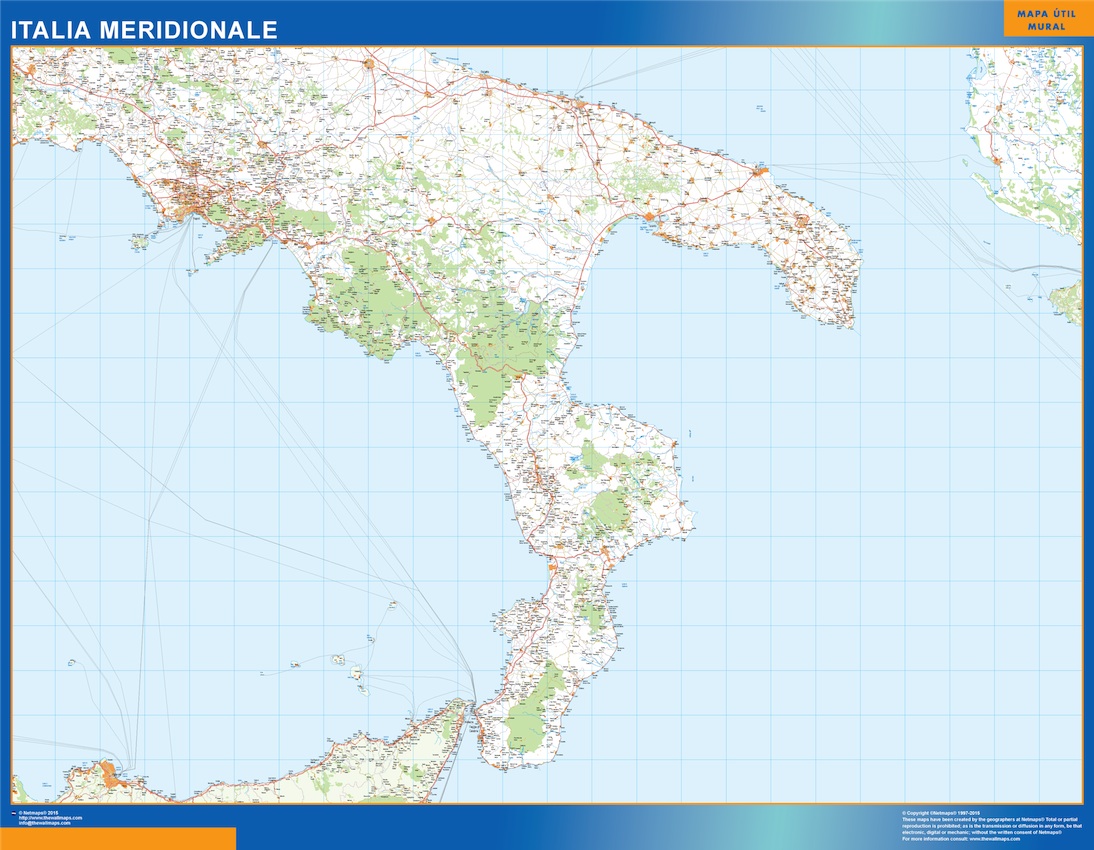Screen dimensions: 1094x850
Task: Click the 'Mapa Útil Mural' orange badge
Action: [x=1048, y=19]
